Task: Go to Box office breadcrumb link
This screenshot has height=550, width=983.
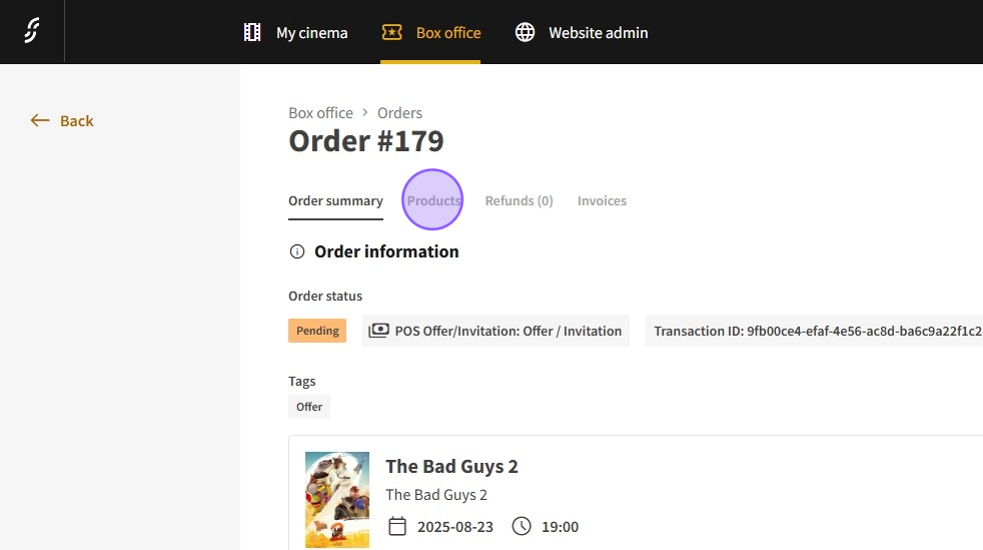Action: click(x=320, y=113)
